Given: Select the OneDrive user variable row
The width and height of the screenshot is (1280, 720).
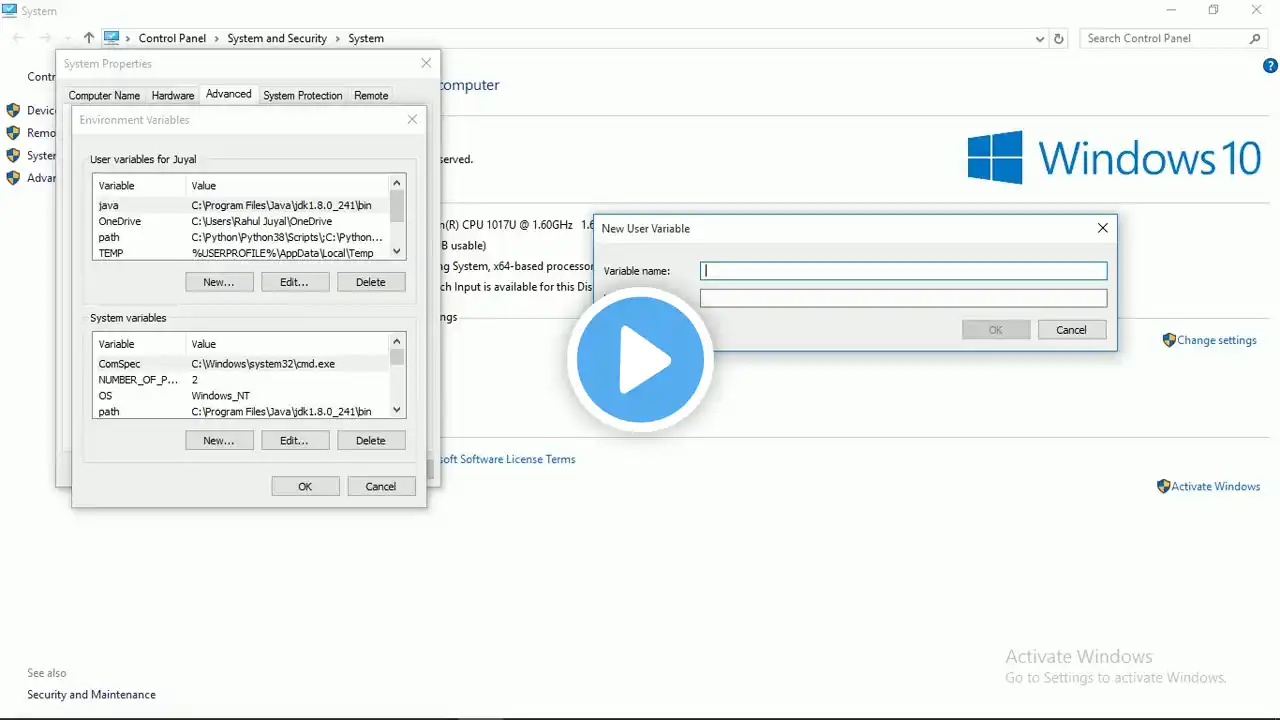Looking at the screenshot, I should [x=241, y=221].
